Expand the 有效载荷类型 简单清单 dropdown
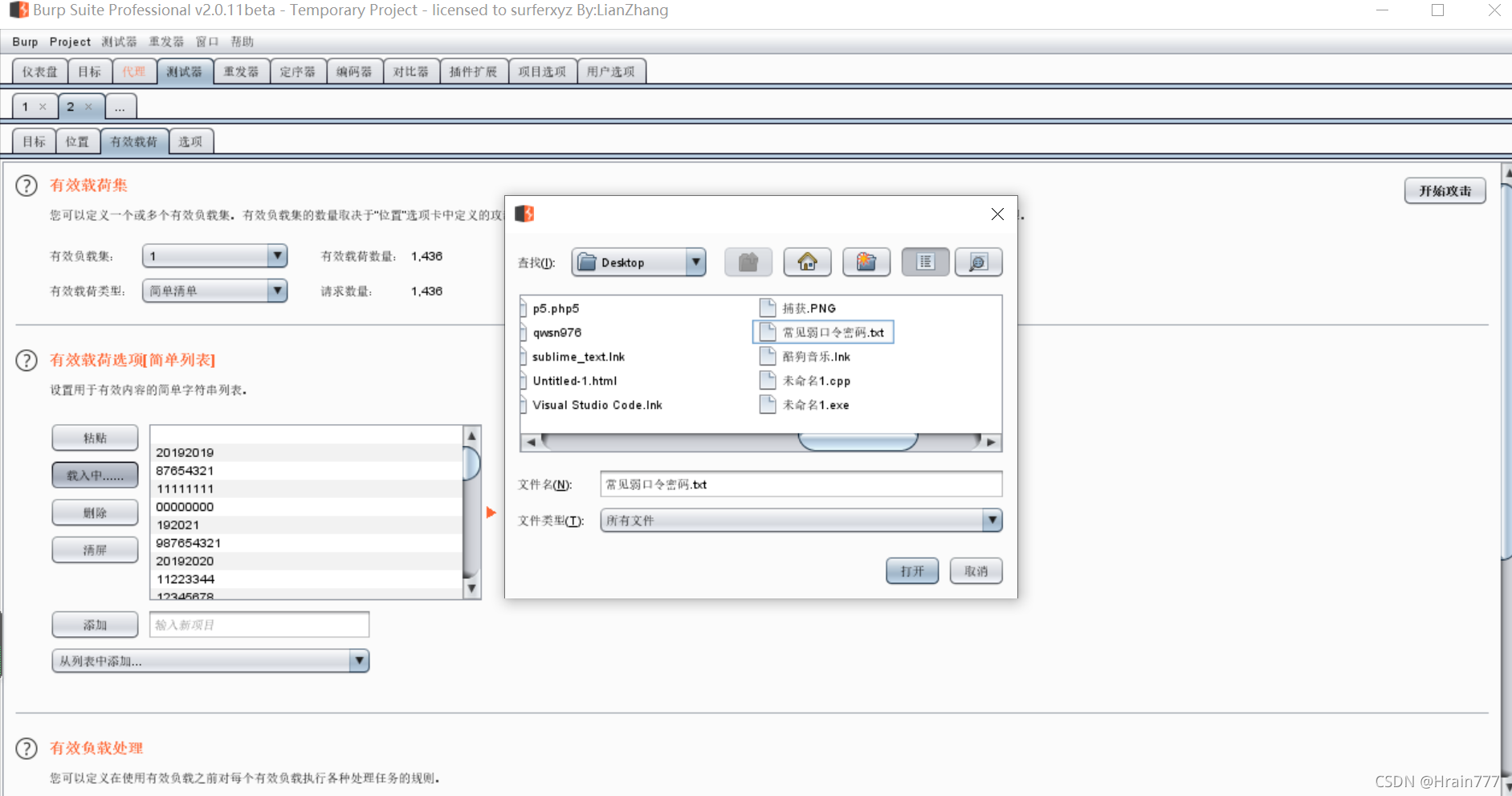 (x=277, y=291)
